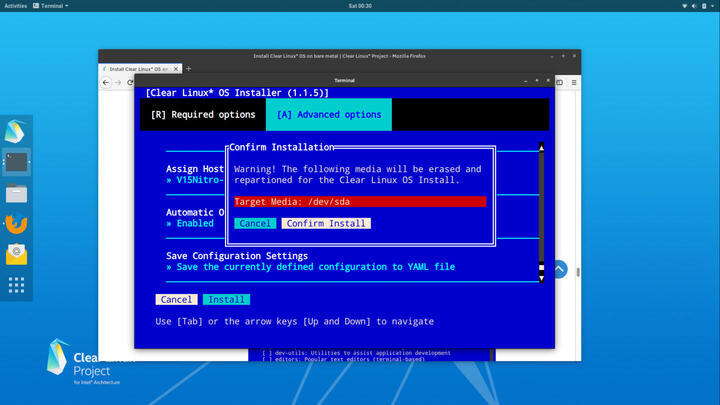Cancel the Confirm Installation dialog
Image resolution: width=720 pixels, height=405 pixels.
coord(255,224)
